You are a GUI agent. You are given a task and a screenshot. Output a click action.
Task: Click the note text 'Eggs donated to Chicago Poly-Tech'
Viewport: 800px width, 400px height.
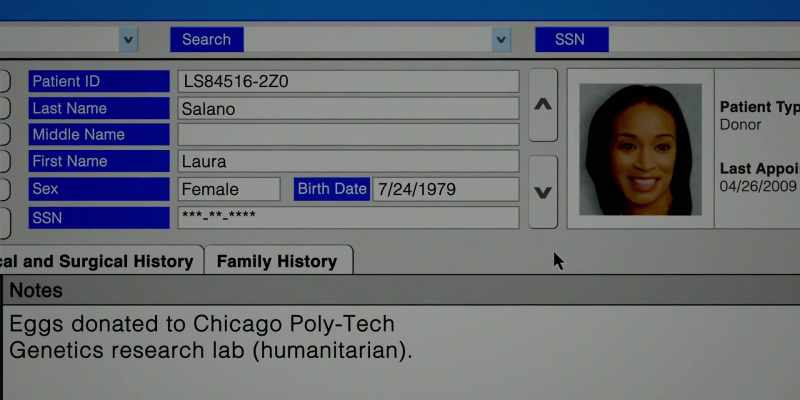click(202, 324)
